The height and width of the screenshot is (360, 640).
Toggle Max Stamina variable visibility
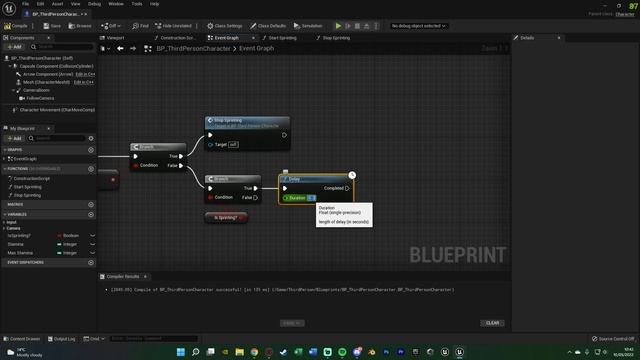click(x=92, y=253)
